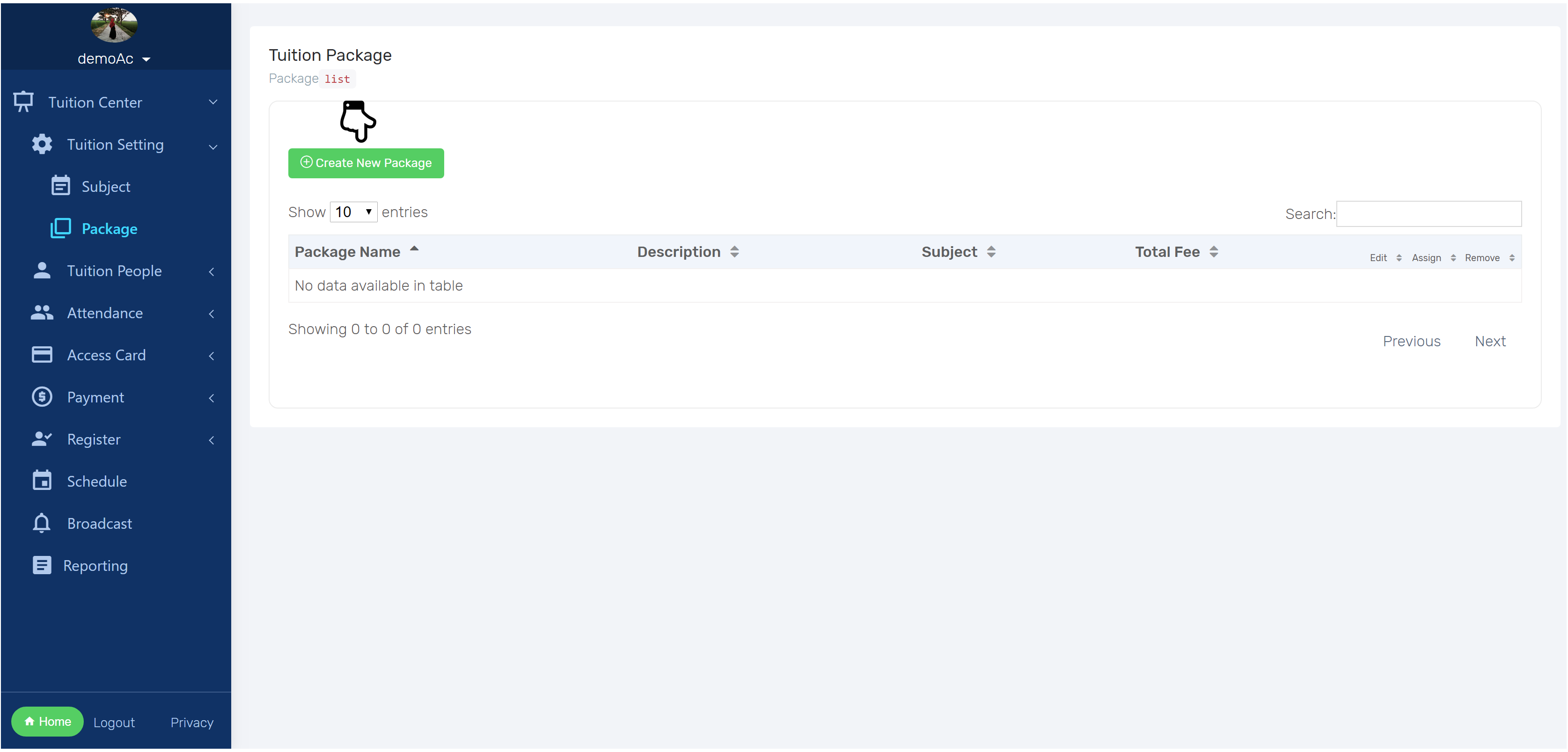Click sort arrows beside Assign column
The image size is (1568, 752).
click(1454, 258)
